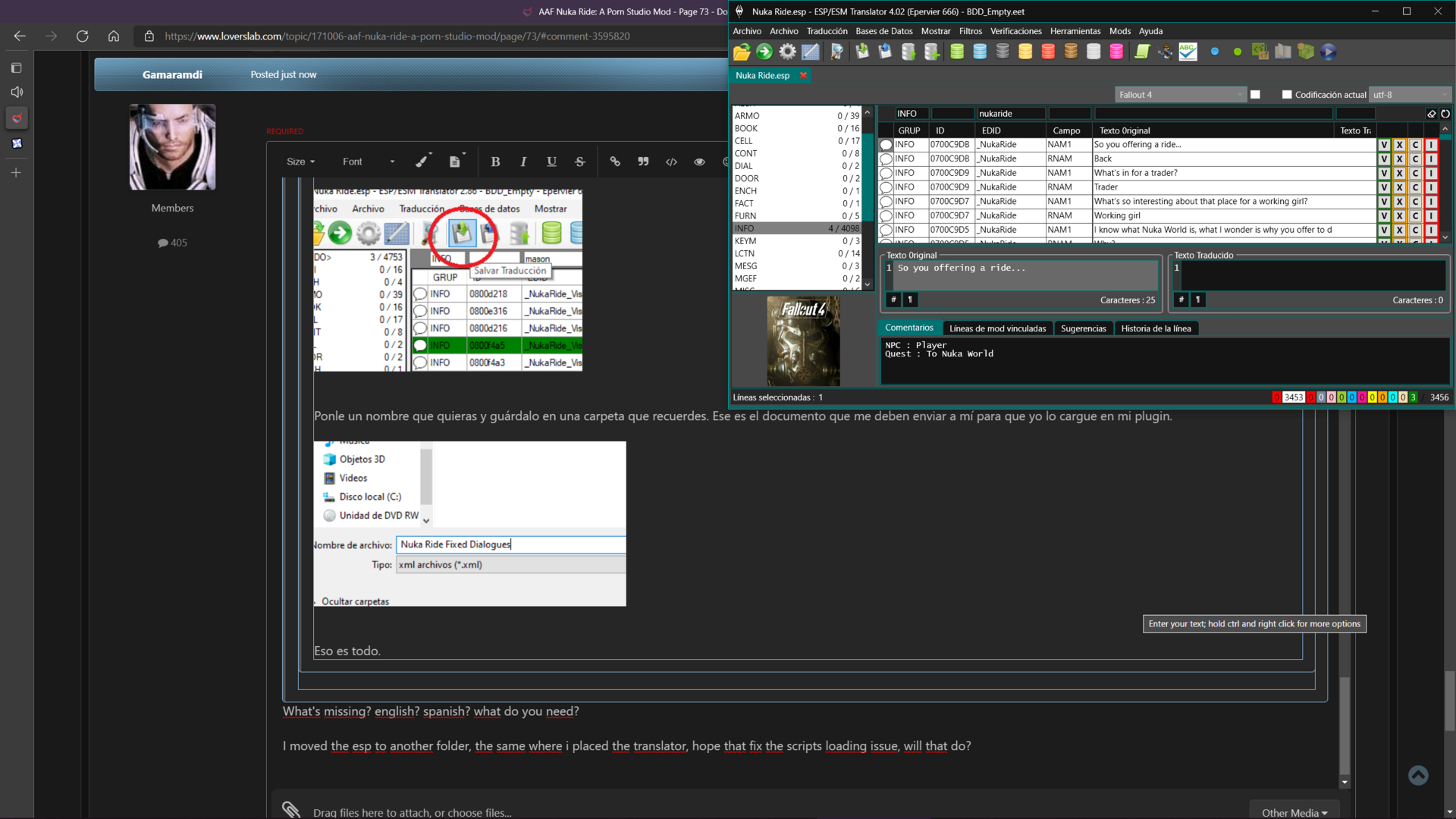Screen dimensions: 1456x819
Task: Reload the browser page
Action: pyautogui.click(x=82, y=36)
